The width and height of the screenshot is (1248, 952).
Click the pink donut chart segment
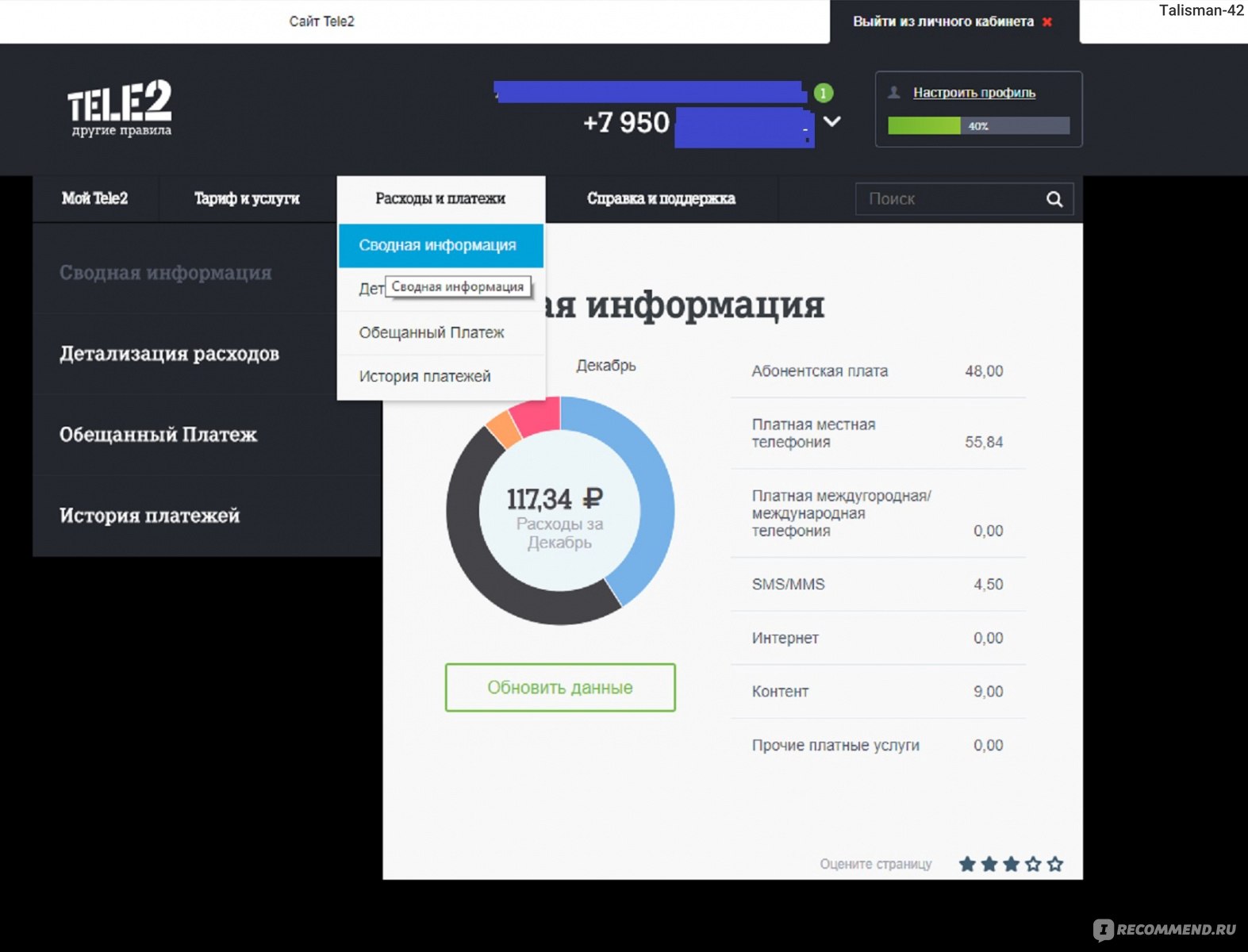coord(538,416)
